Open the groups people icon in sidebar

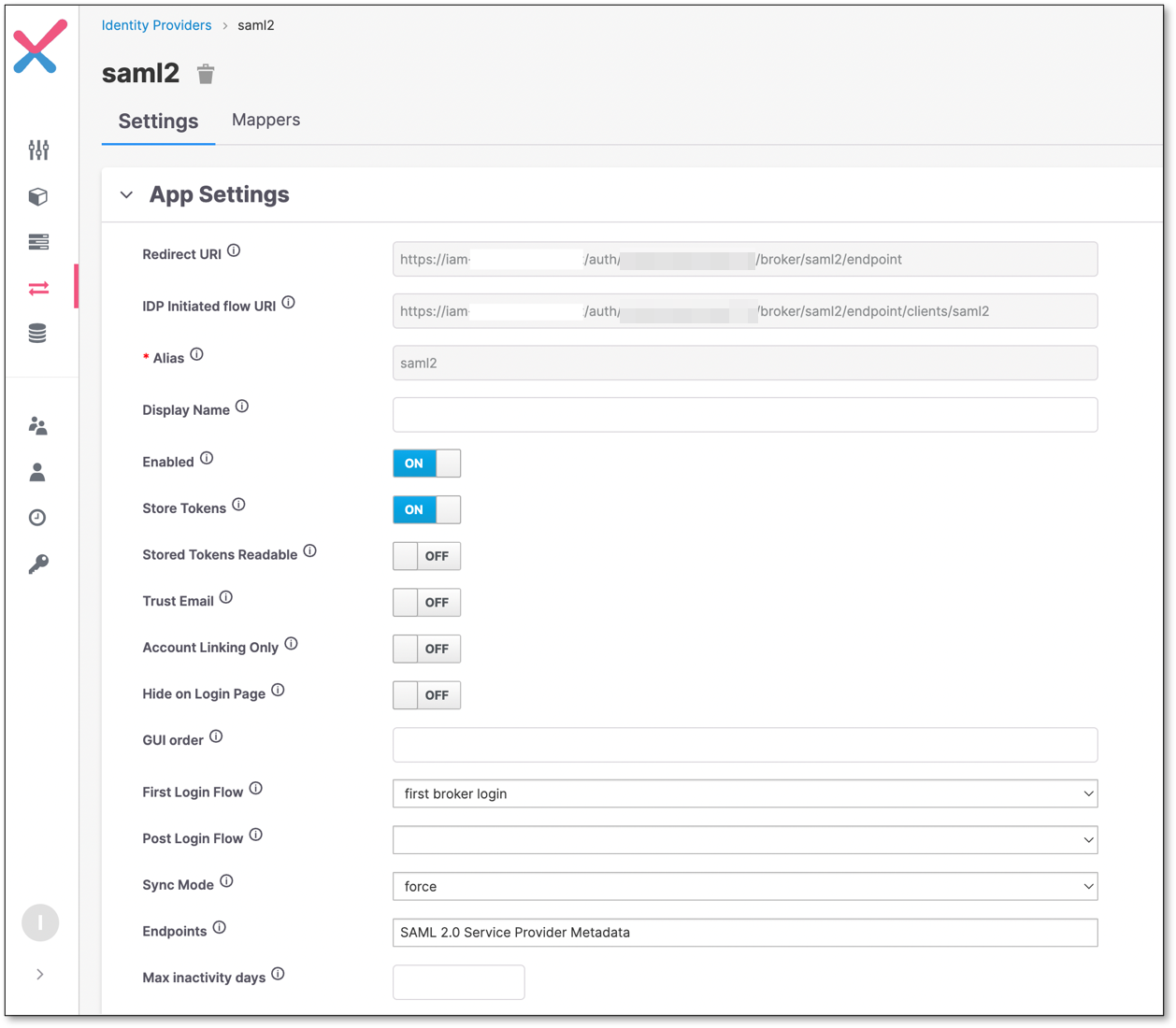tap(38, 426)
